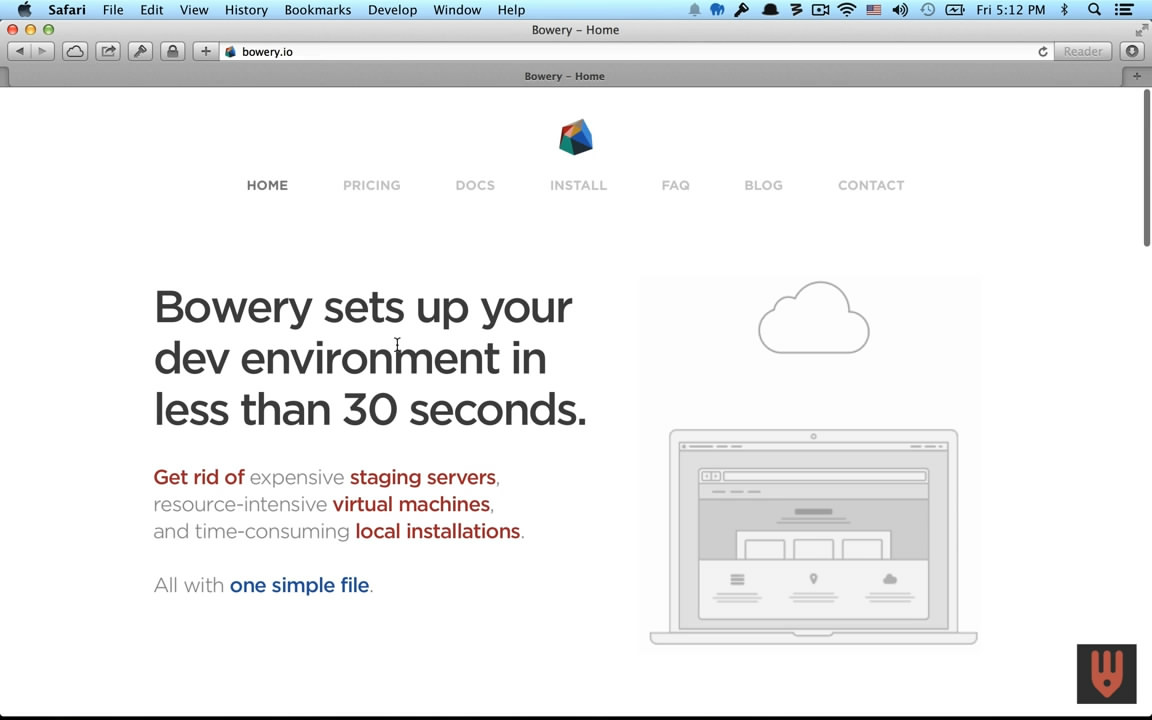Show Downloads with the down-arrow button
Viewport: 1152px width, 720px height.
[x=1132, y=51]
